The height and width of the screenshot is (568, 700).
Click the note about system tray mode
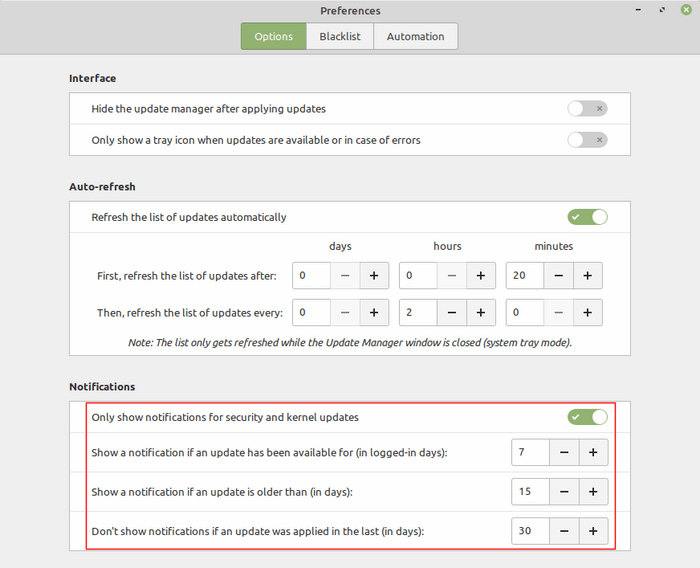(x=350, y=342)
